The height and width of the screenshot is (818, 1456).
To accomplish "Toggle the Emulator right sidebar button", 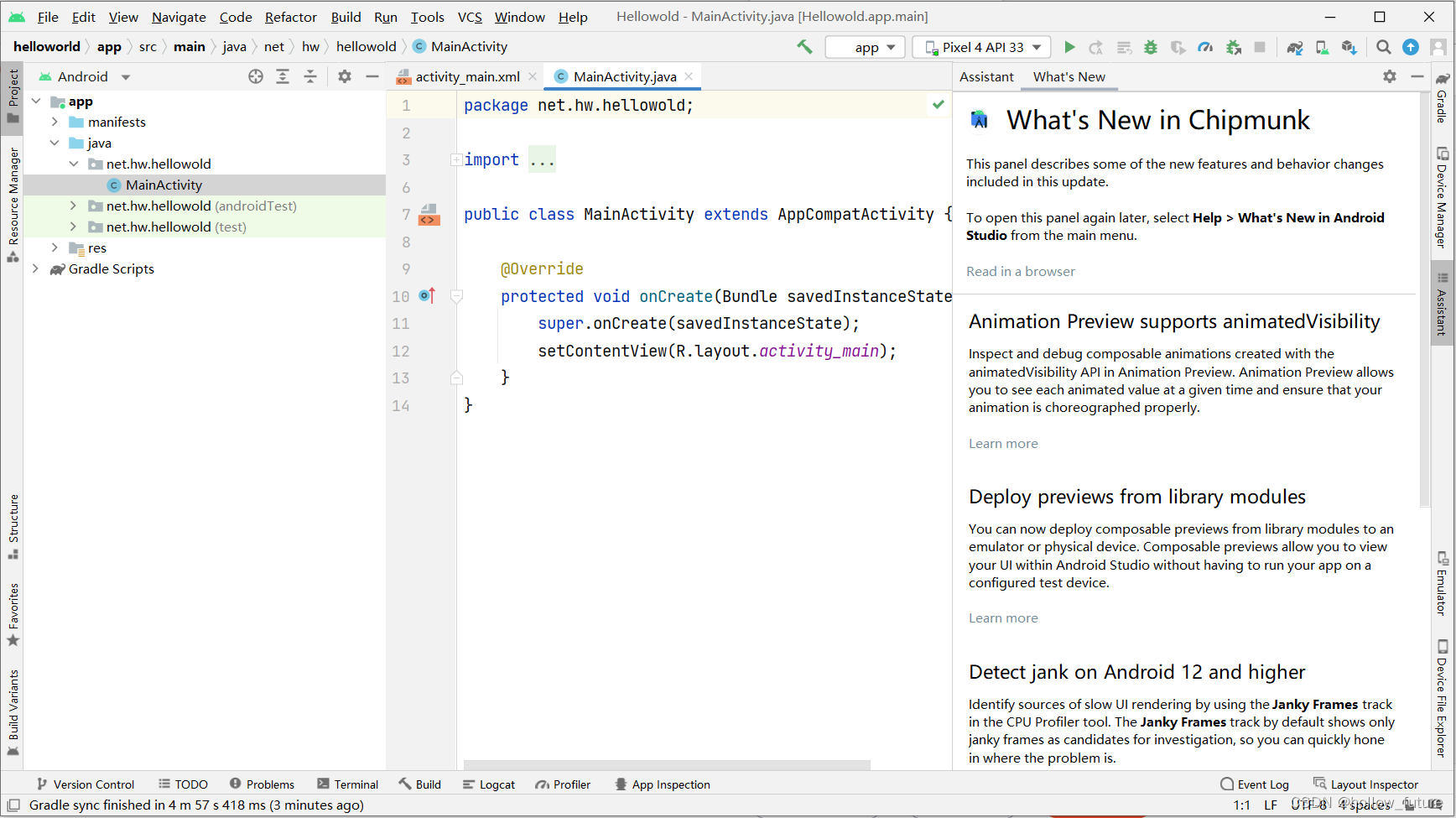I will pyautogui.click(x=1443, y=583).
